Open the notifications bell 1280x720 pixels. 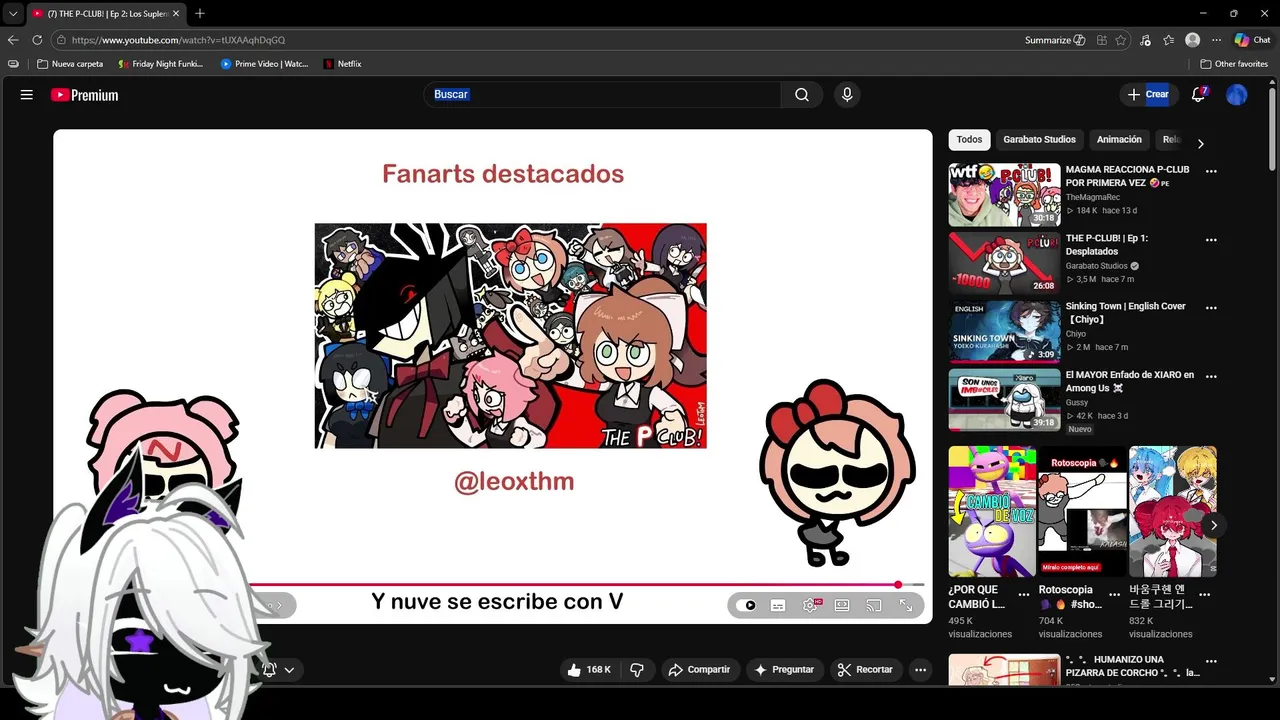pyautogui.click(x=1199, y=95)
